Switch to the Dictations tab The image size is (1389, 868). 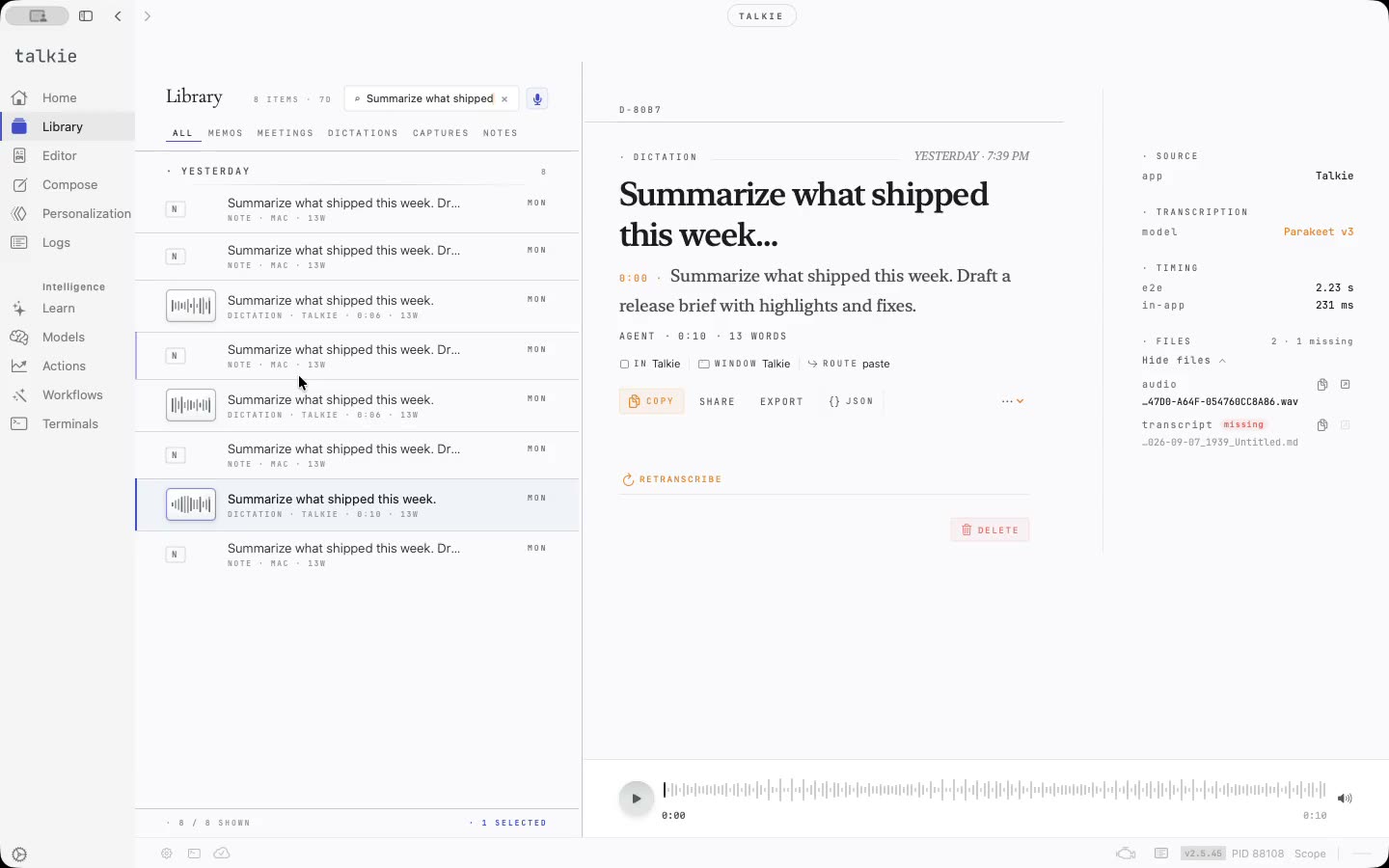coord(363,133)
